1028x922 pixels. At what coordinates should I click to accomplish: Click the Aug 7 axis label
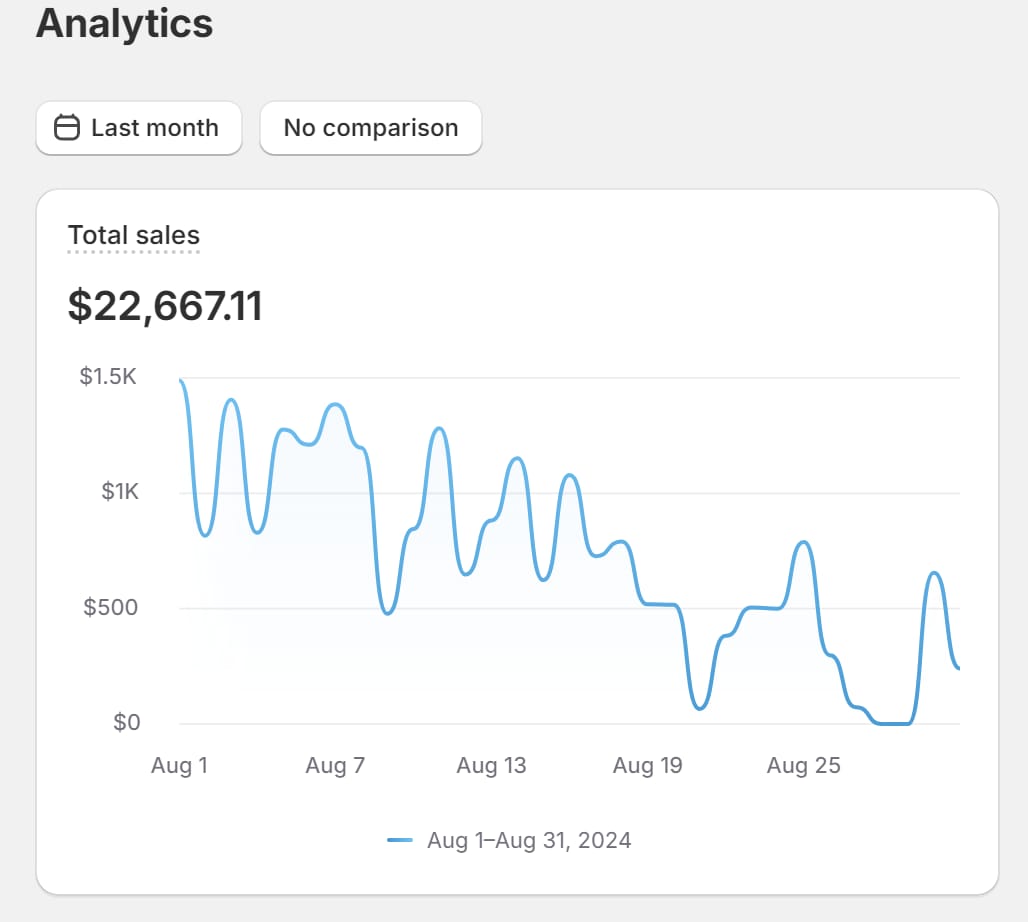point(335,765)
